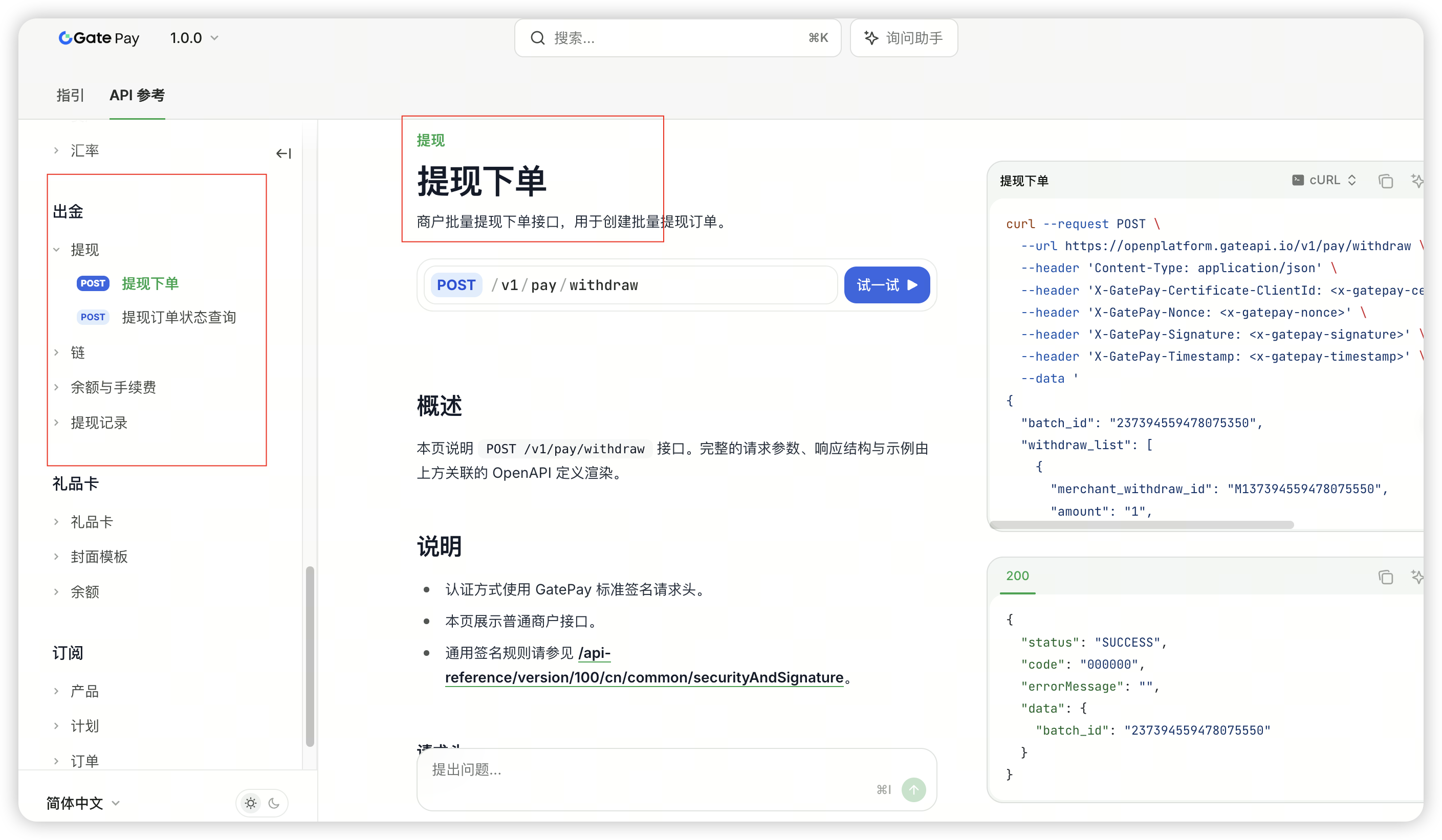Click the POST badge beside 提现订单状态查询
The height and width of the screenshot is (840, 1442).
[93, 317]
